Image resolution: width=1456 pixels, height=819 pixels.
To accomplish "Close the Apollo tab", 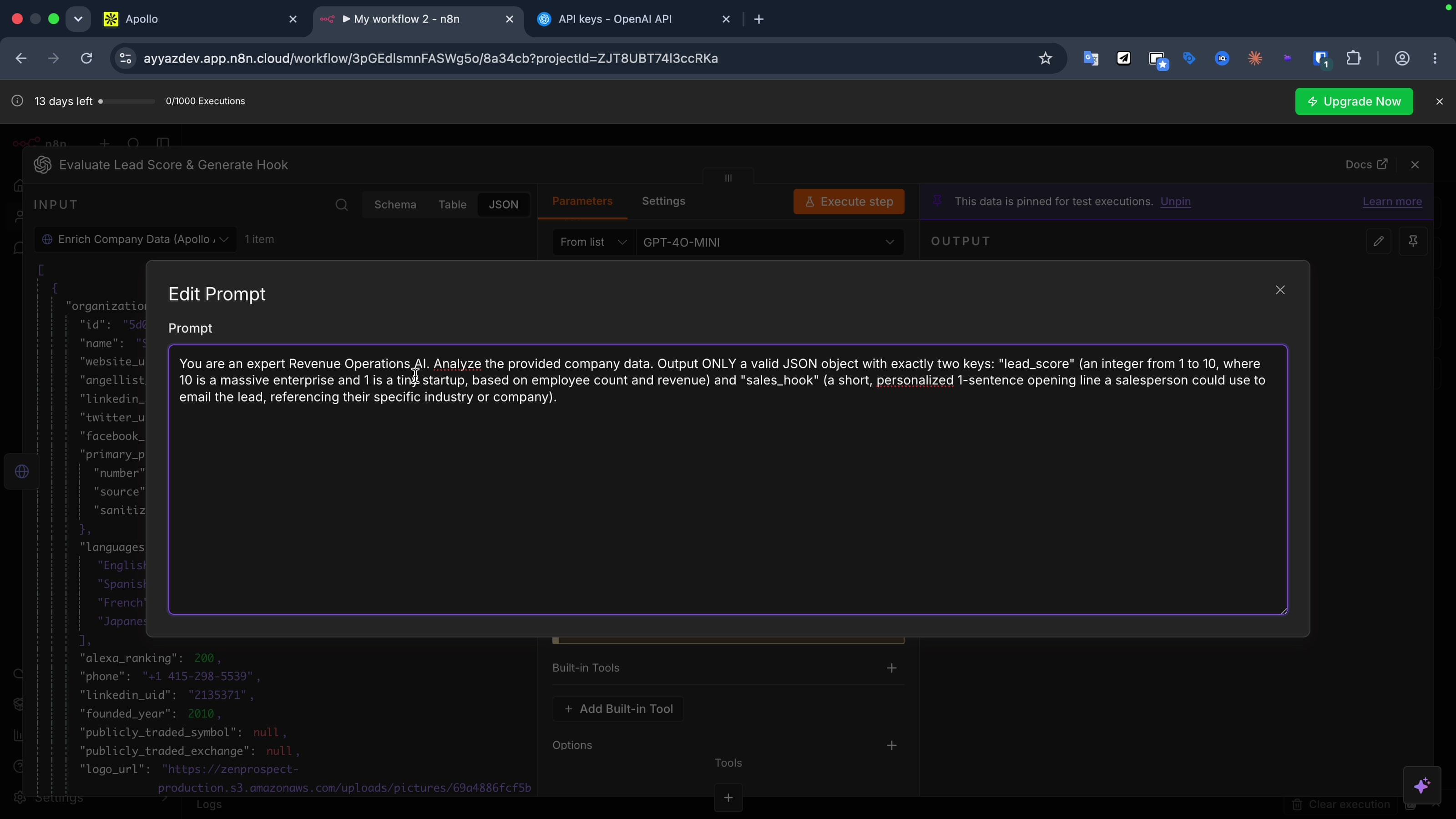I will click(293, 19).
